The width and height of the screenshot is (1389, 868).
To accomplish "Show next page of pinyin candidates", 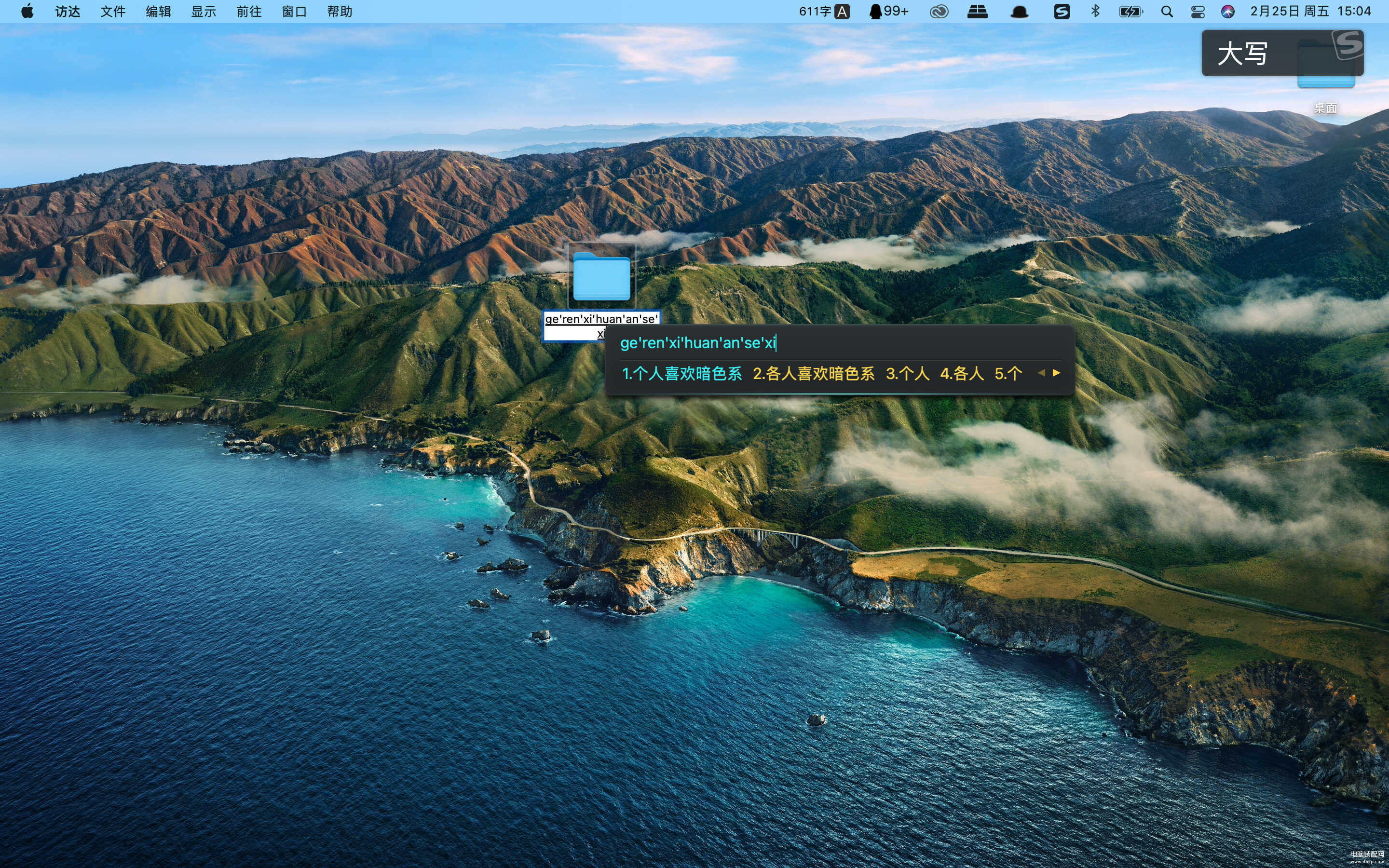I will [1057, 373].
